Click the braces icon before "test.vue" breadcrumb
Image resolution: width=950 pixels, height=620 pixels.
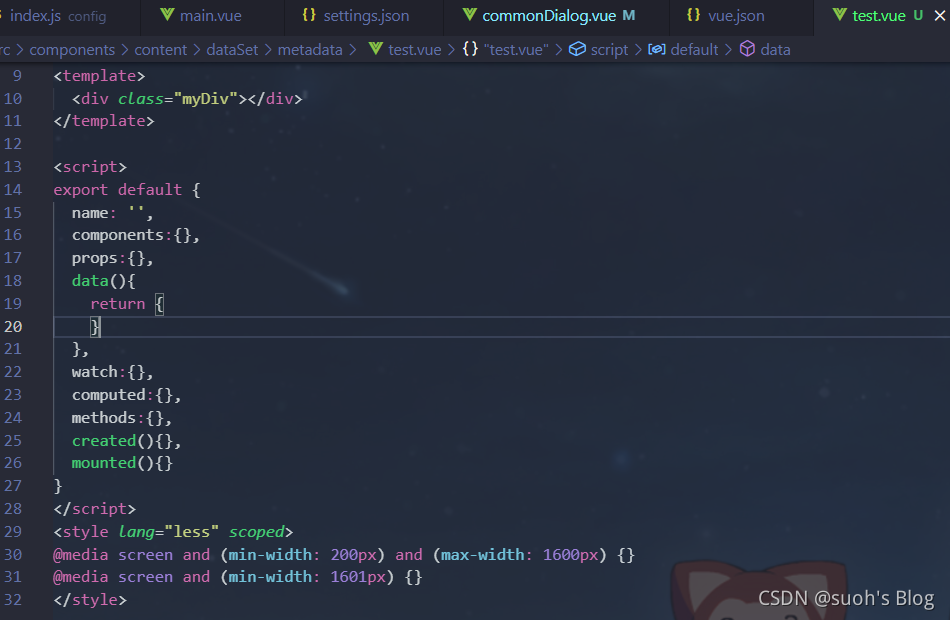tap(471, 48)
